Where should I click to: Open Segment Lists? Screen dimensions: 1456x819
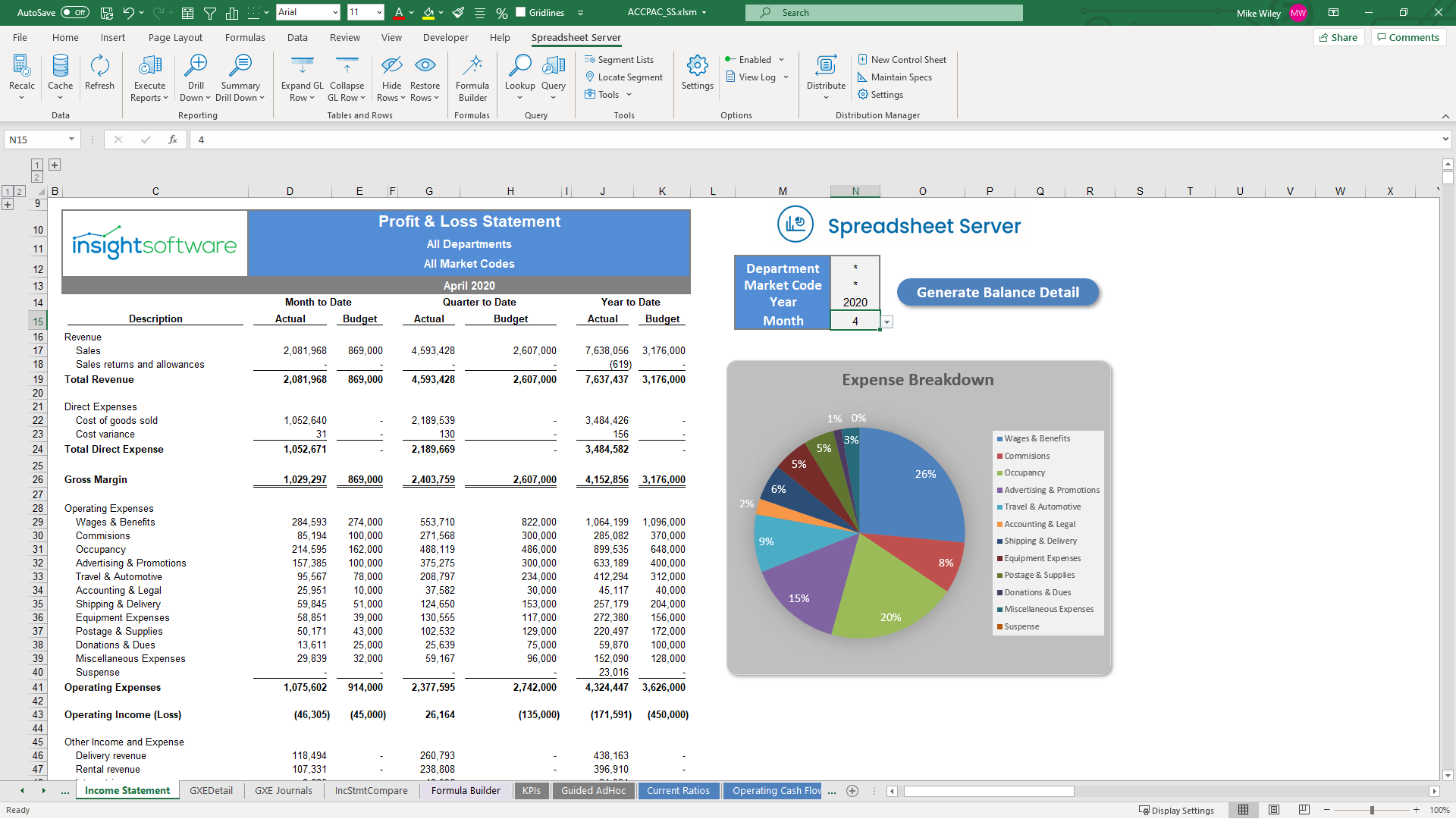[x=620, y=60]
